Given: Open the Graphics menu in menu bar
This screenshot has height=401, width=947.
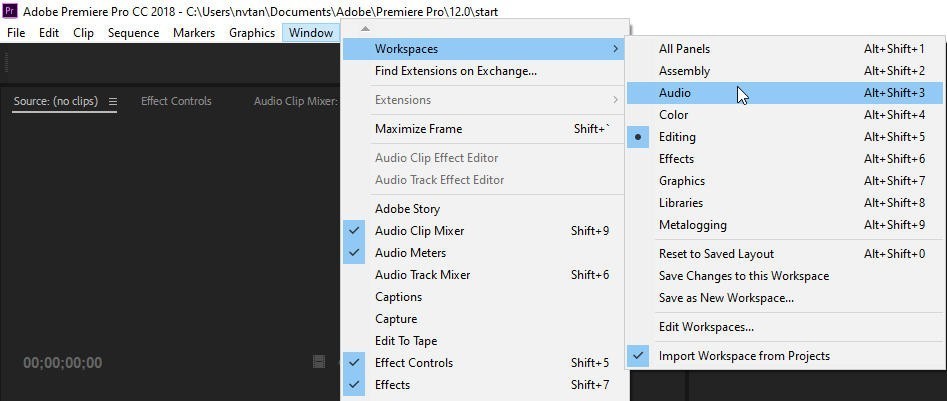Looking at the screenshot, I should [252, 33].
